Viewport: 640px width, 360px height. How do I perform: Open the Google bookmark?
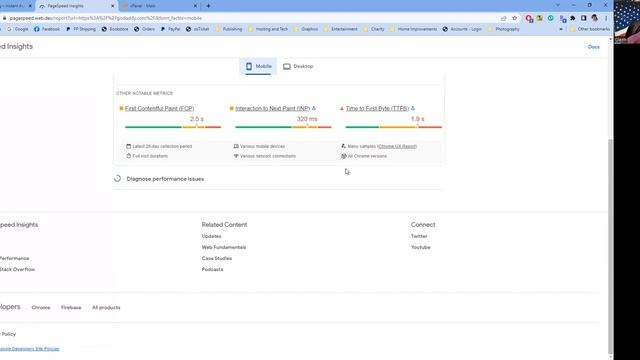click(x=18, y=29)
